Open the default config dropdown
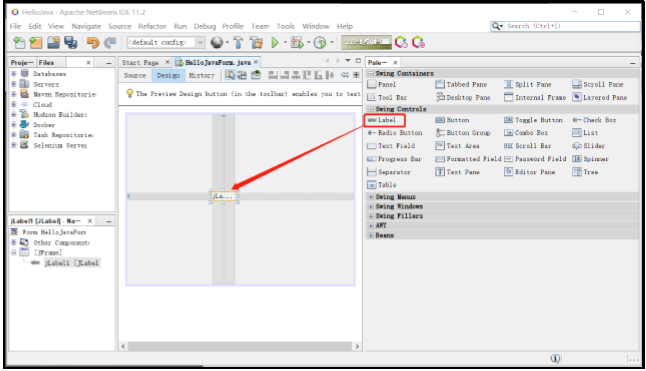Viewport: 646px width, 371px height. pos(200,42)
